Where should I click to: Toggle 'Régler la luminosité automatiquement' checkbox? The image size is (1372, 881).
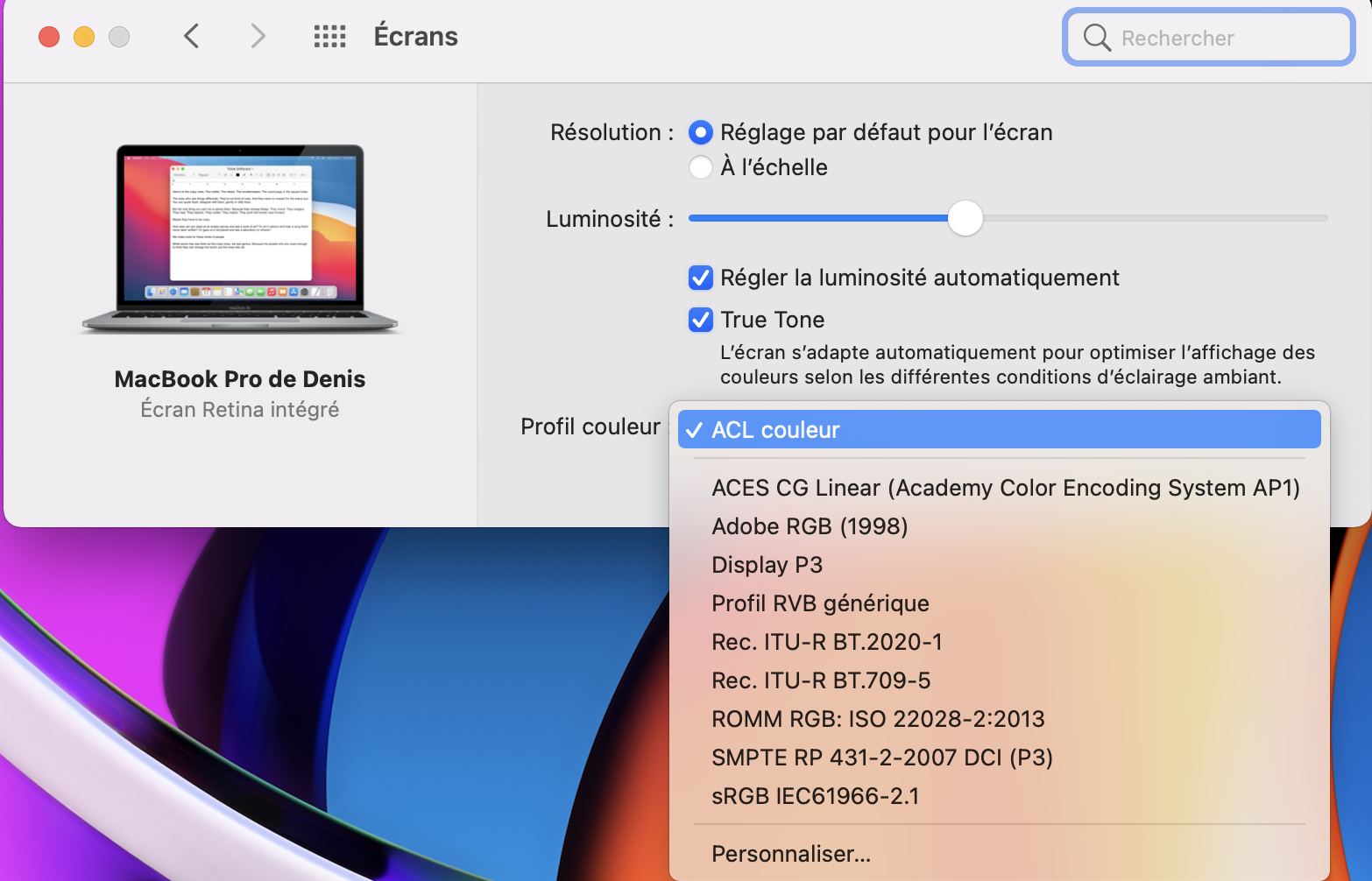click(701, 278)
